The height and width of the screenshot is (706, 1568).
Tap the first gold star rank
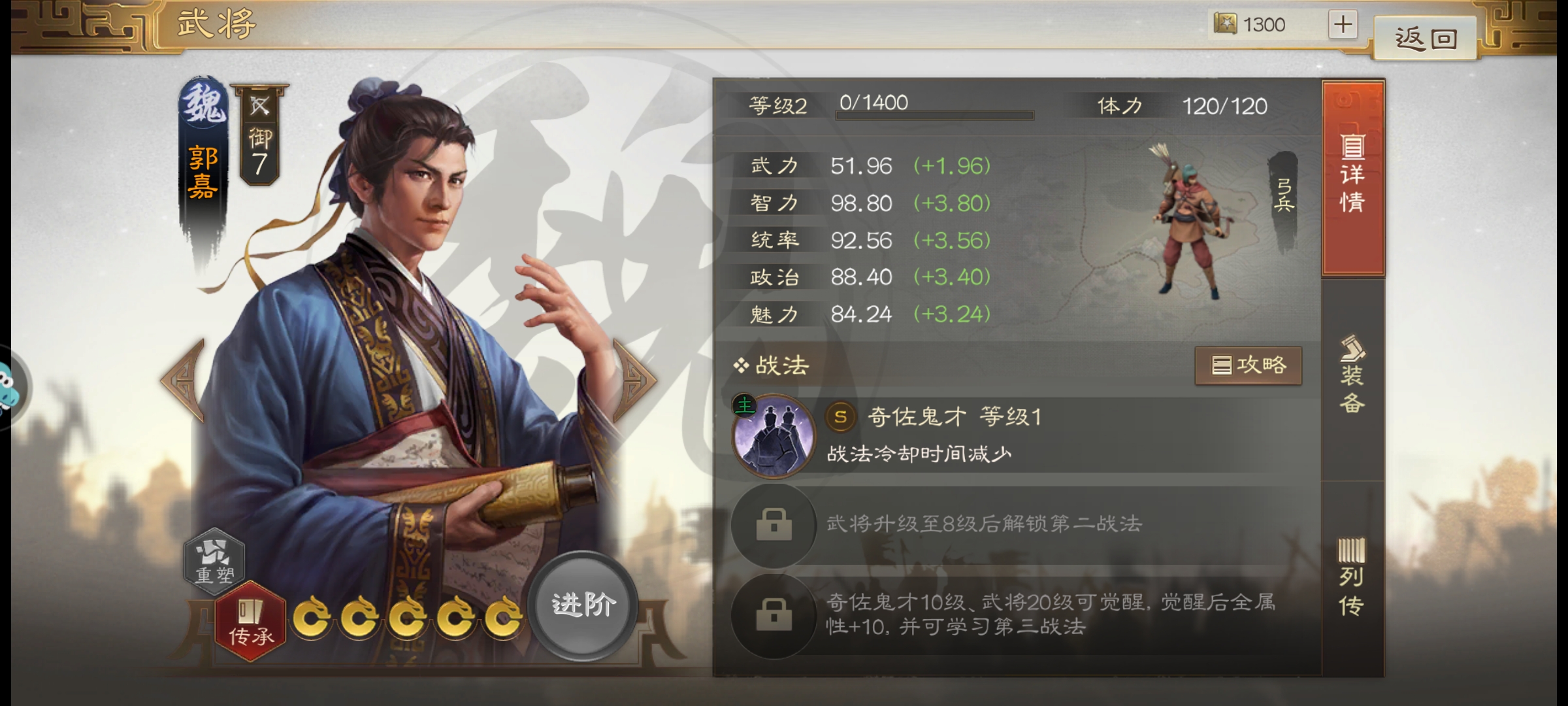coord(311,616)
